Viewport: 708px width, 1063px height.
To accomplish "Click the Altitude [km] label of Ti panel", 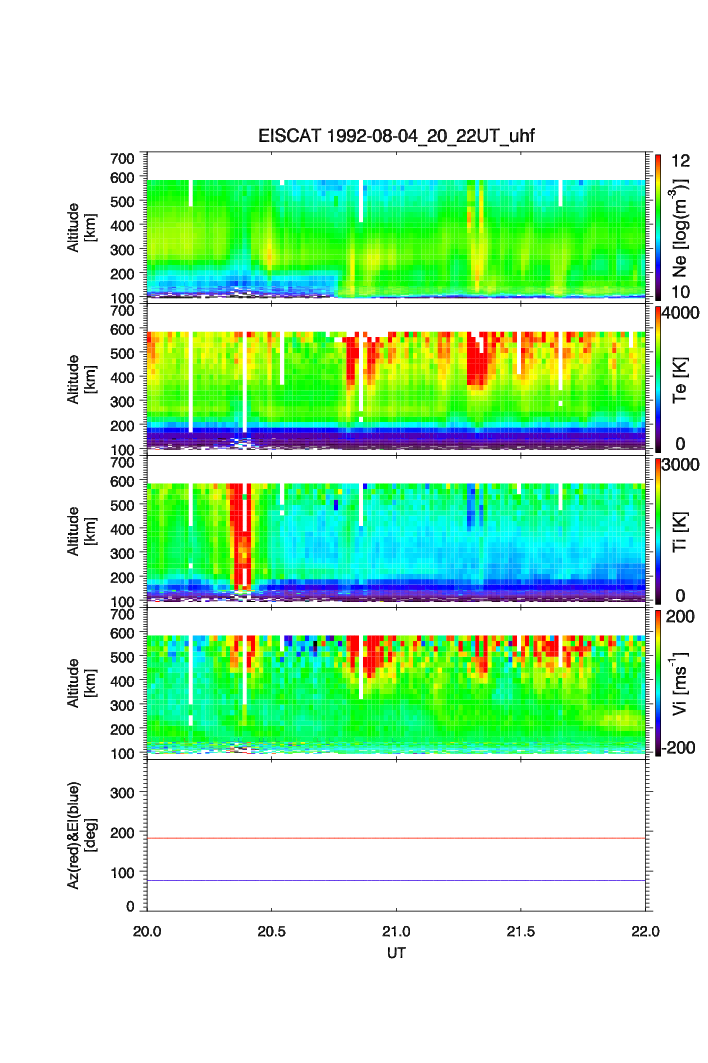I will [x=81, y=532].
